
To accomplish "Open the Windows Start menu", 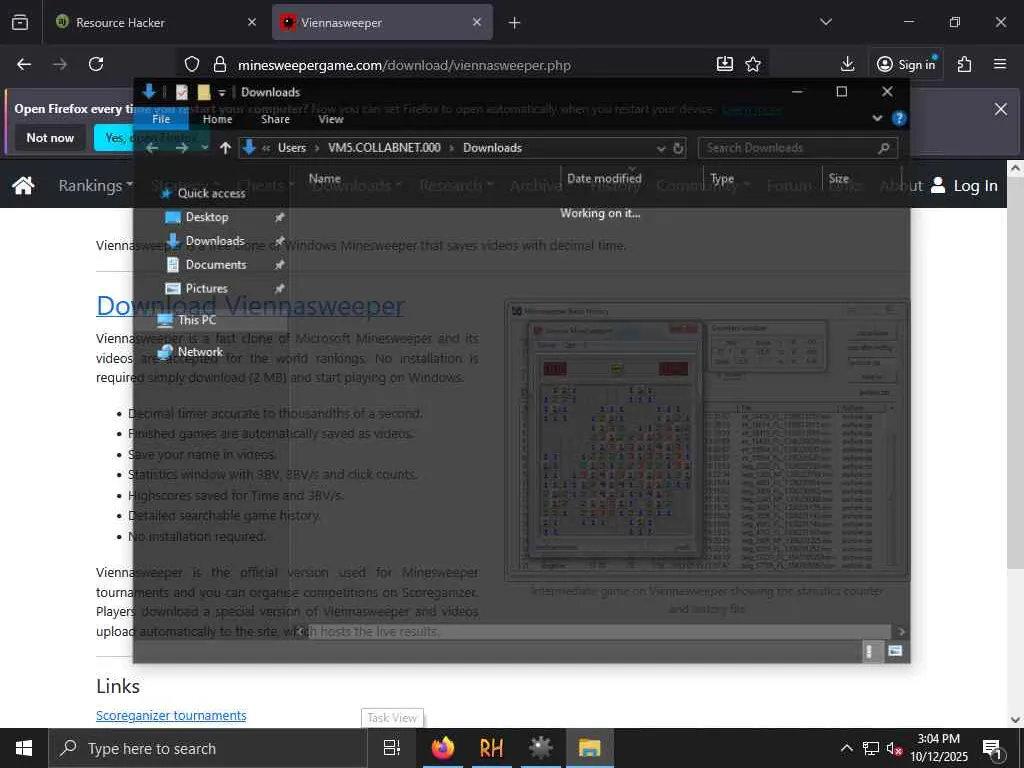I will (x=24, y=748).
